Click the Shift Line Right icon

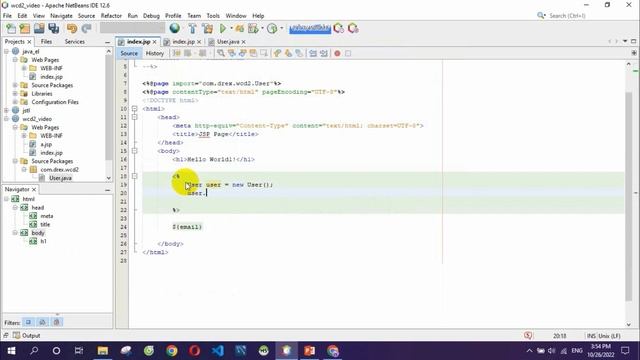coord(324,53)
